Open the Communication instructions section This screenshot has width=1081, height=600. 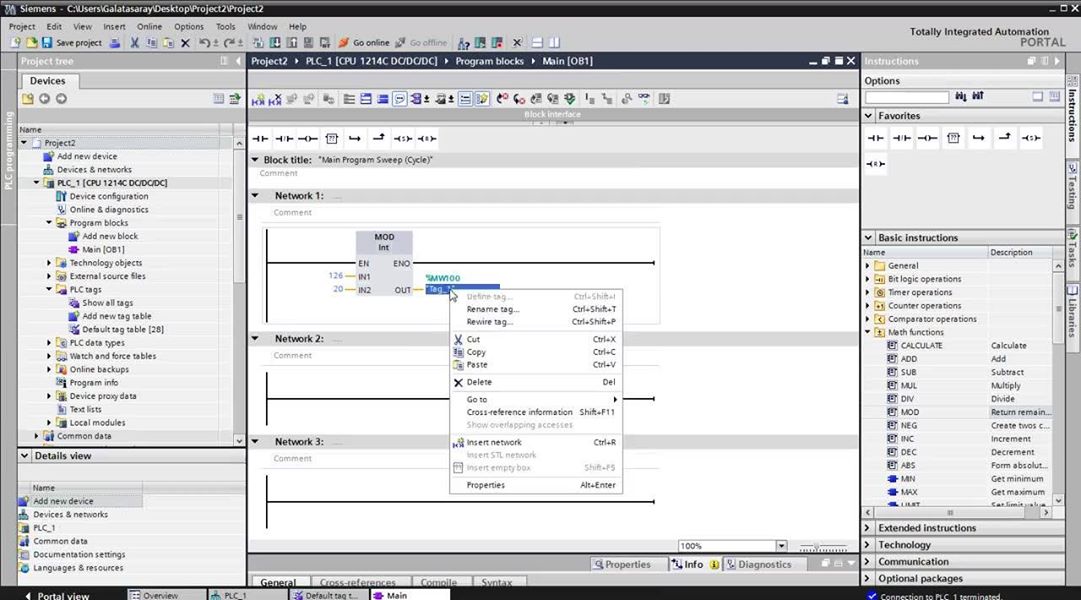[x=913, y=562]
